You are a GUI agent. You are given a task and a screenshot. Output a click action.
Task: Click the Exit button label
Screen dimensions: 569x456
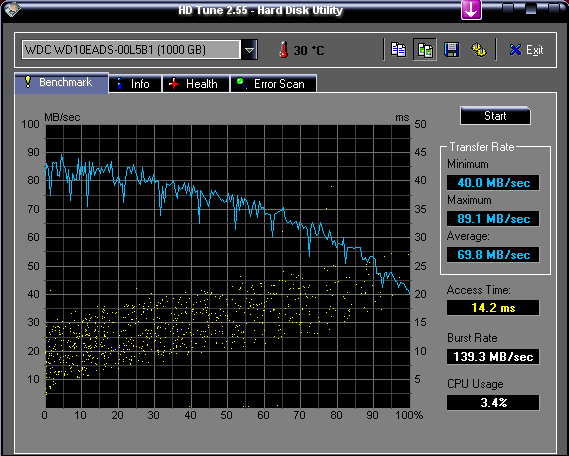click(535, 50)
